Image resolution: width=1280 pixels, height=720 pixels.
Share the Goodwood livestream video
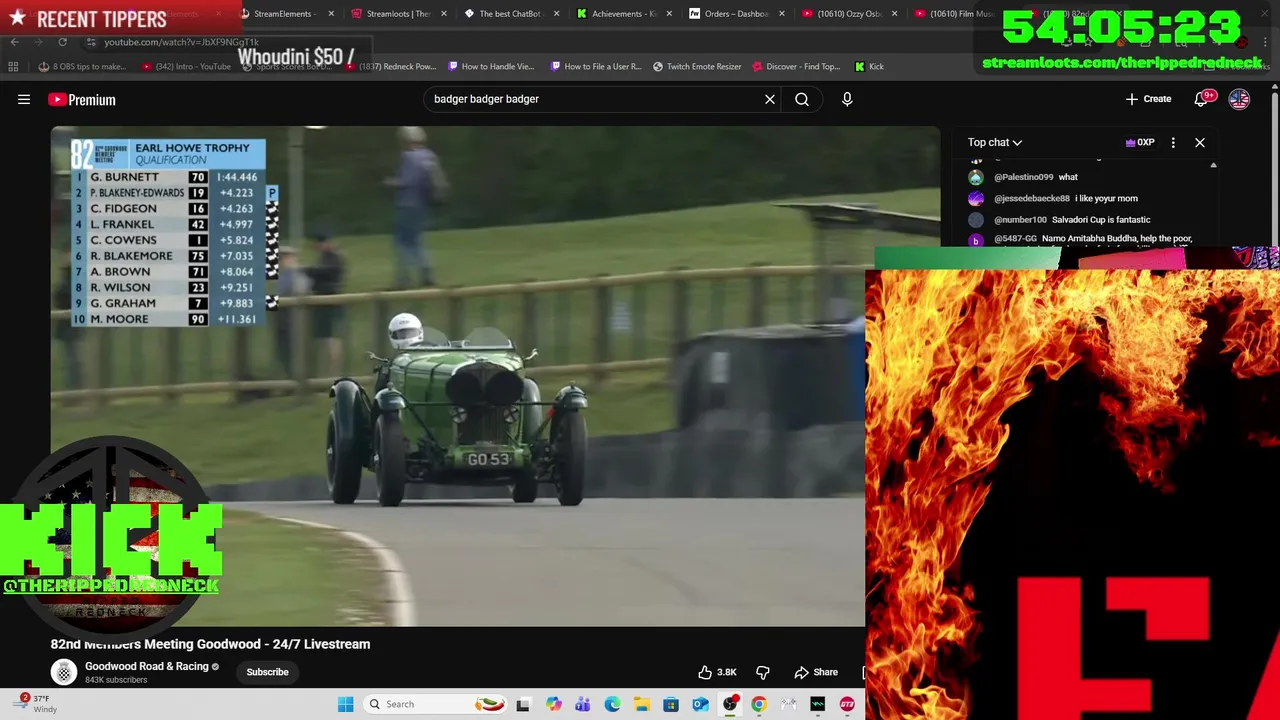click(816, 672)
